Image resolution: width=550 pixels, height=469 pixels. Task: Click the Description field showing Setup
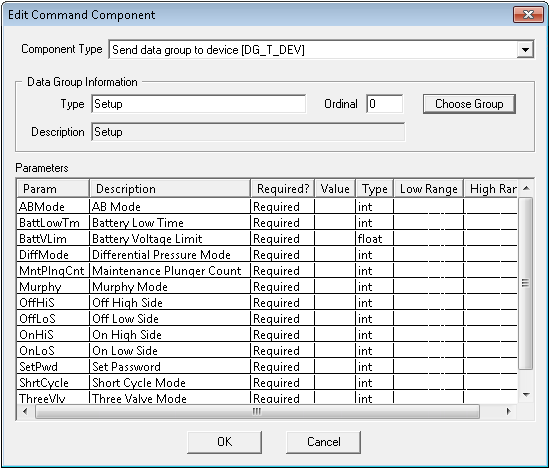click(248, 132)
